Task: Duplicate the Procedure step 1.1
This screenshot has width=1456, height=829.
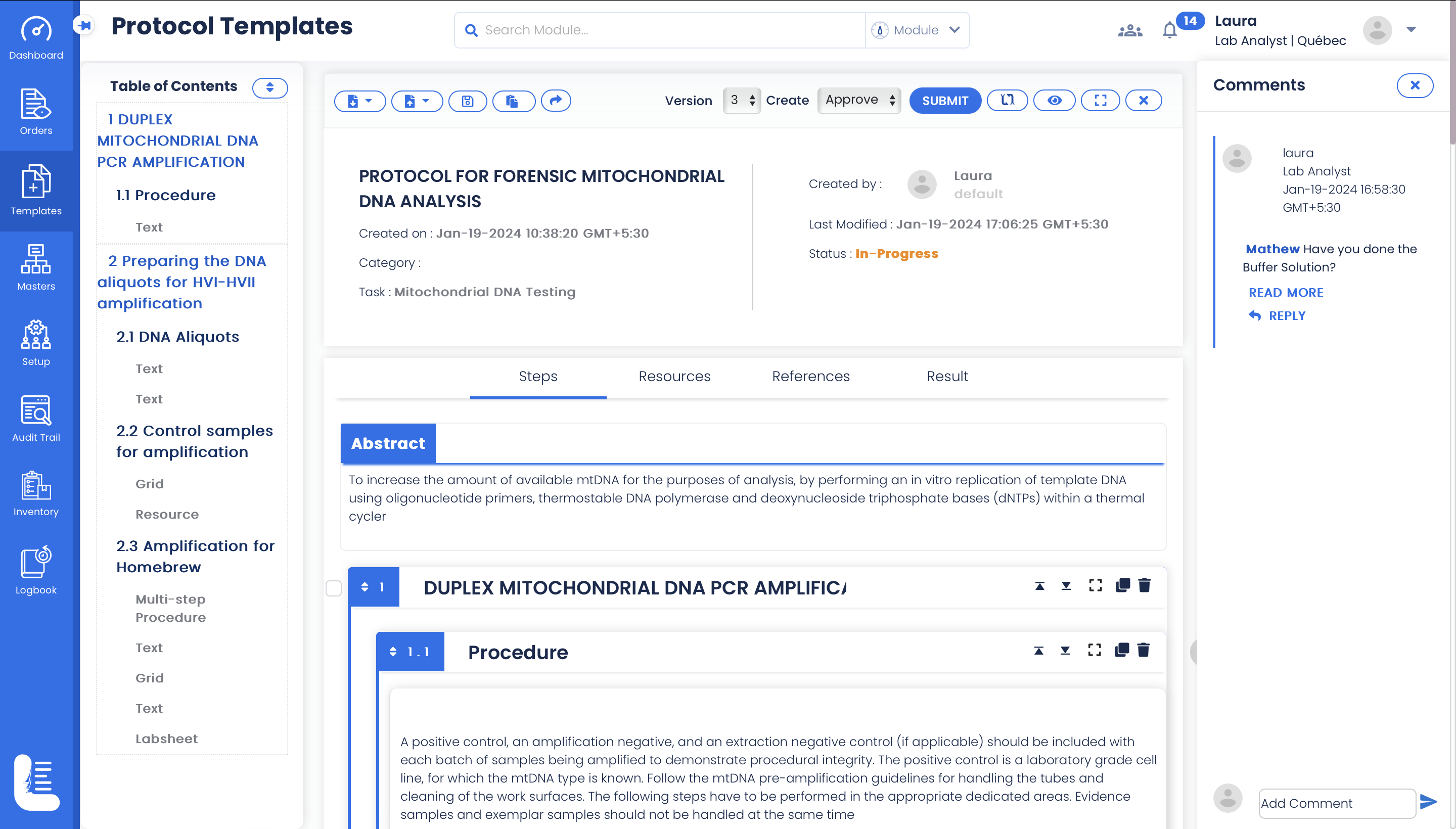Action: pos(1122,650)
